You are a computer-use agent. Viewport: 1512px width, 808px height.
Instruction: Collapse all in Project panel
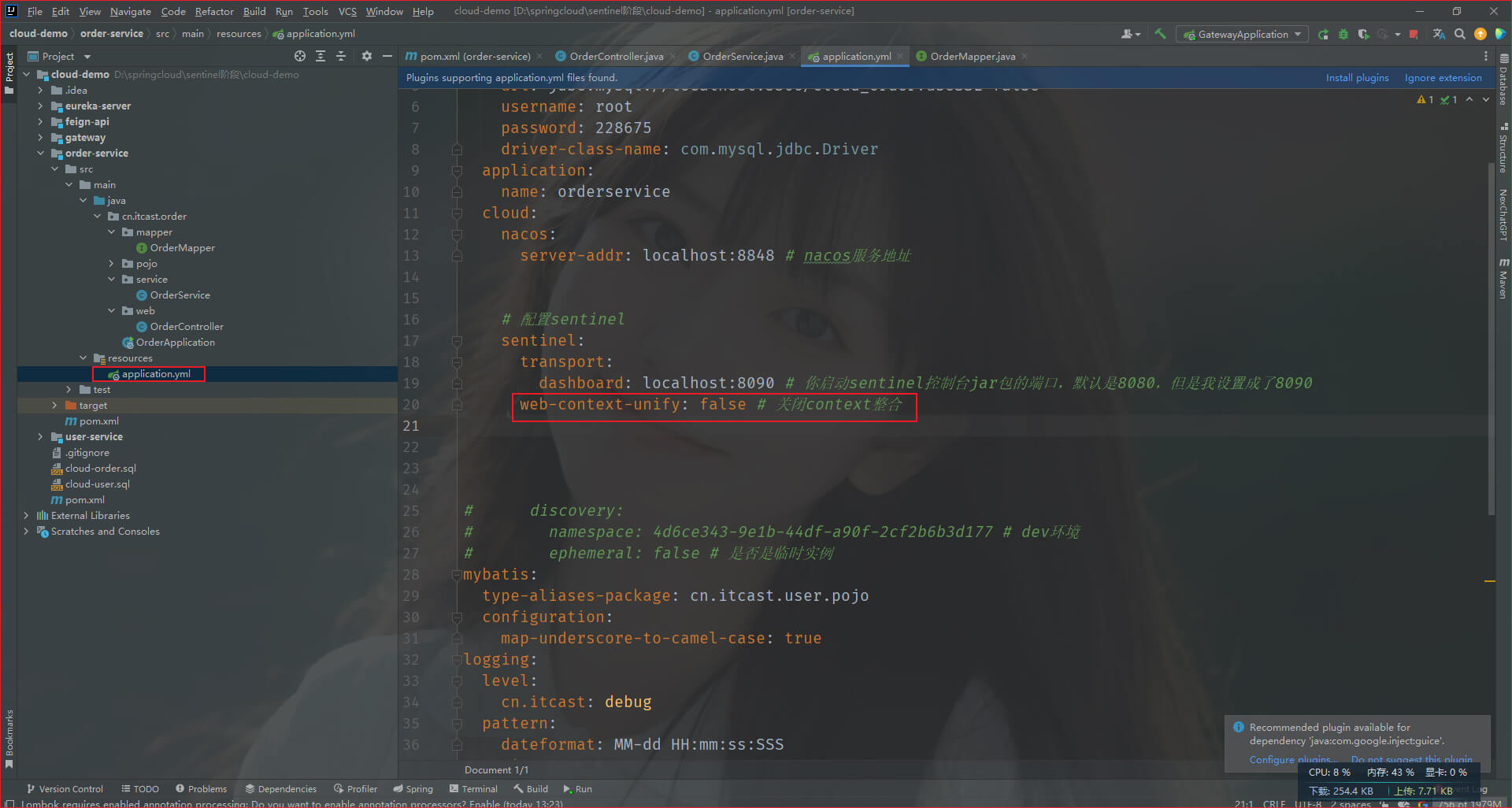pos(341,56)
